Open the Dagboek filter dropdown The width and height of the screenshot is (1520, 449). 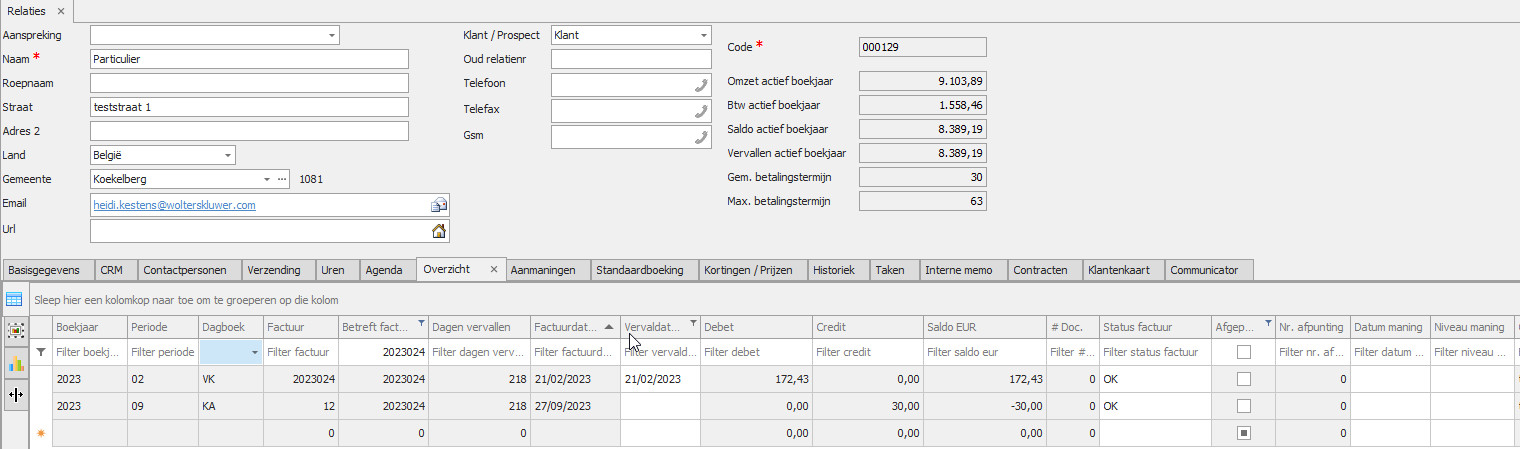254,352
